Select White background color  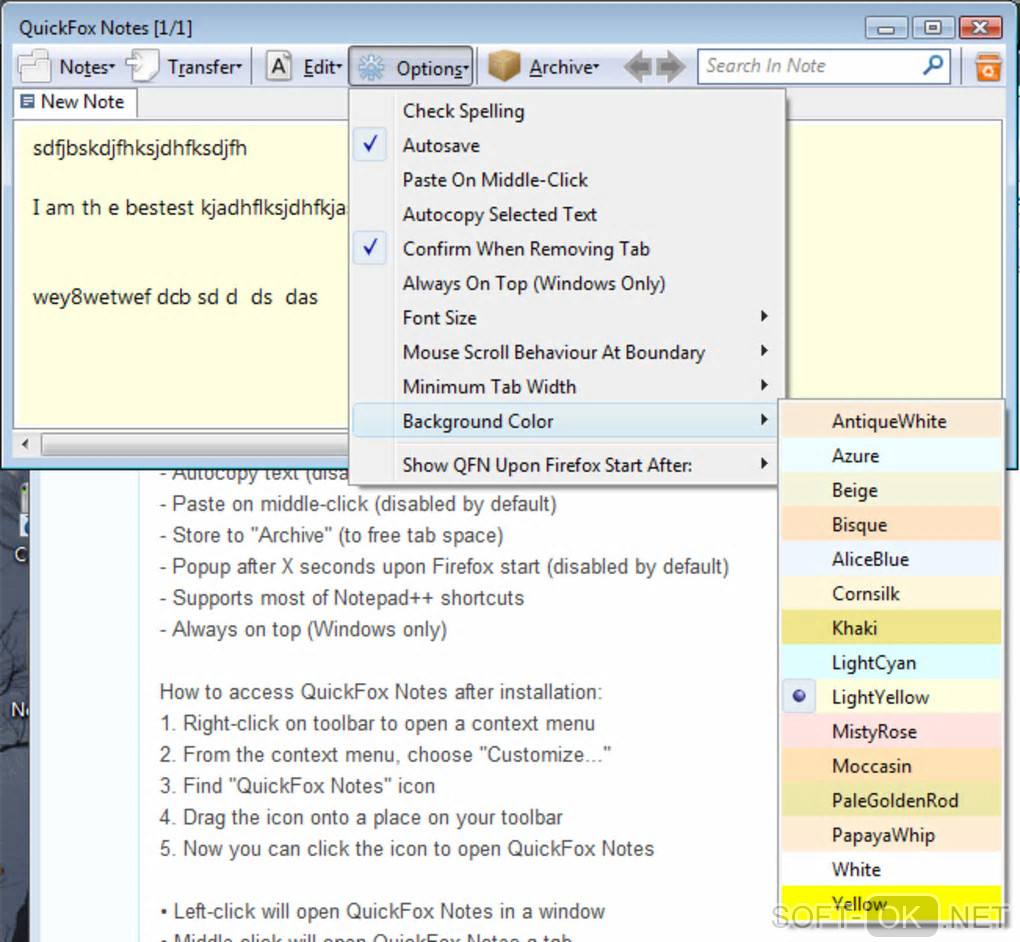[891, 869]
